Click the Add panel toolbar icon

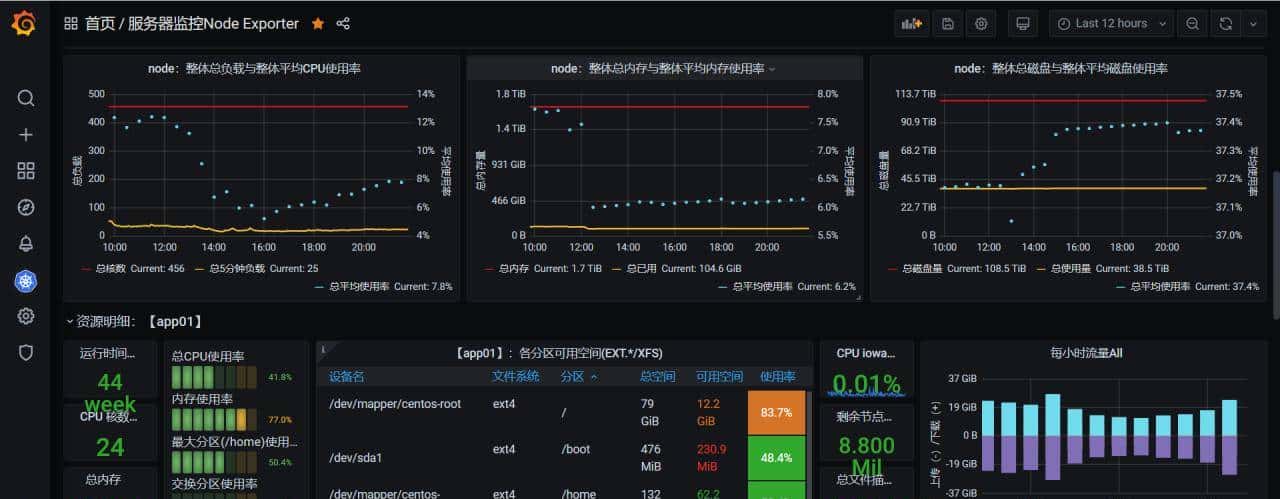pos(911,24)
